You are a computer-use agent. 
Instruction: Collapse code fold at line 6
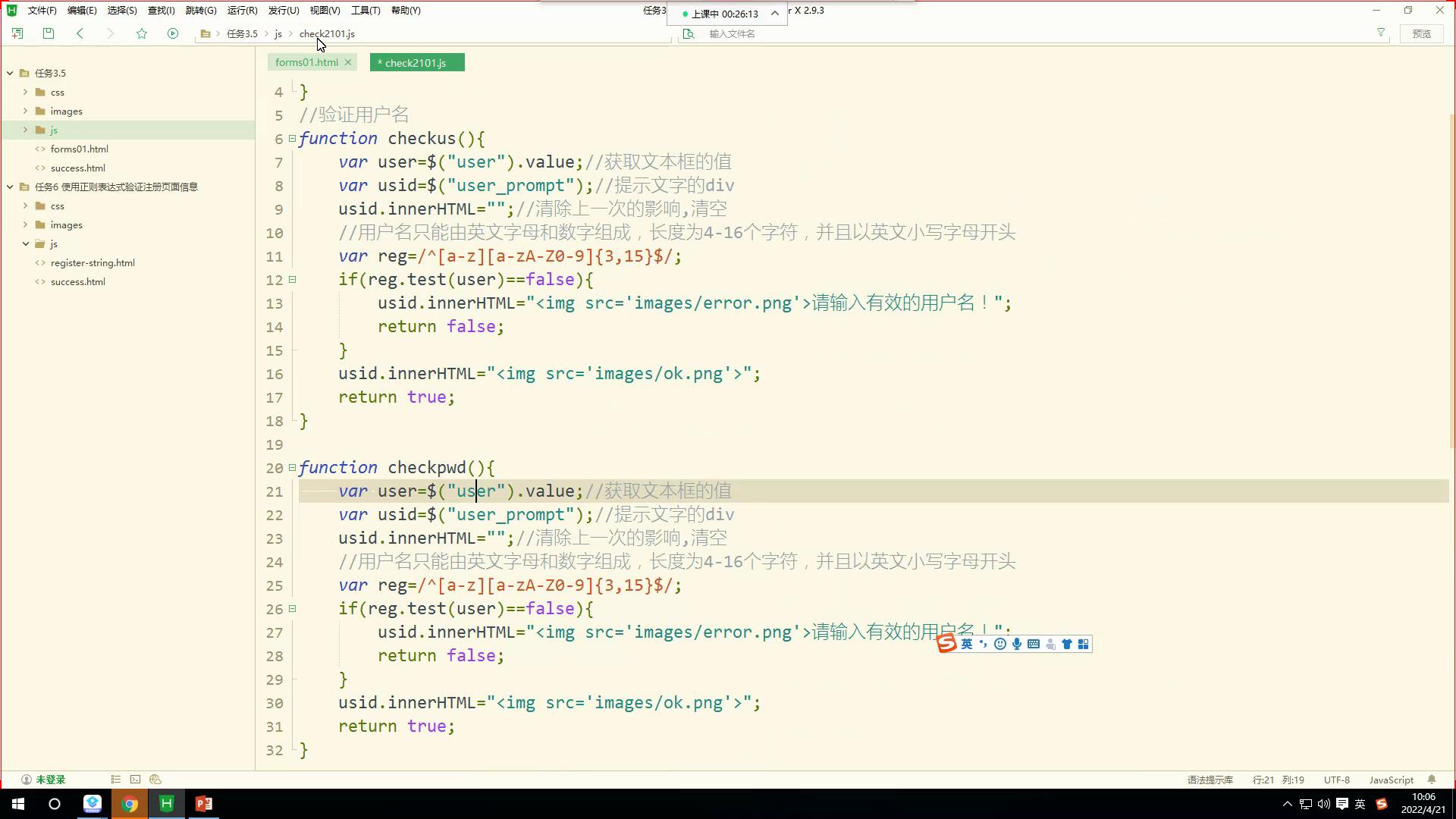[x=293, y=139]
